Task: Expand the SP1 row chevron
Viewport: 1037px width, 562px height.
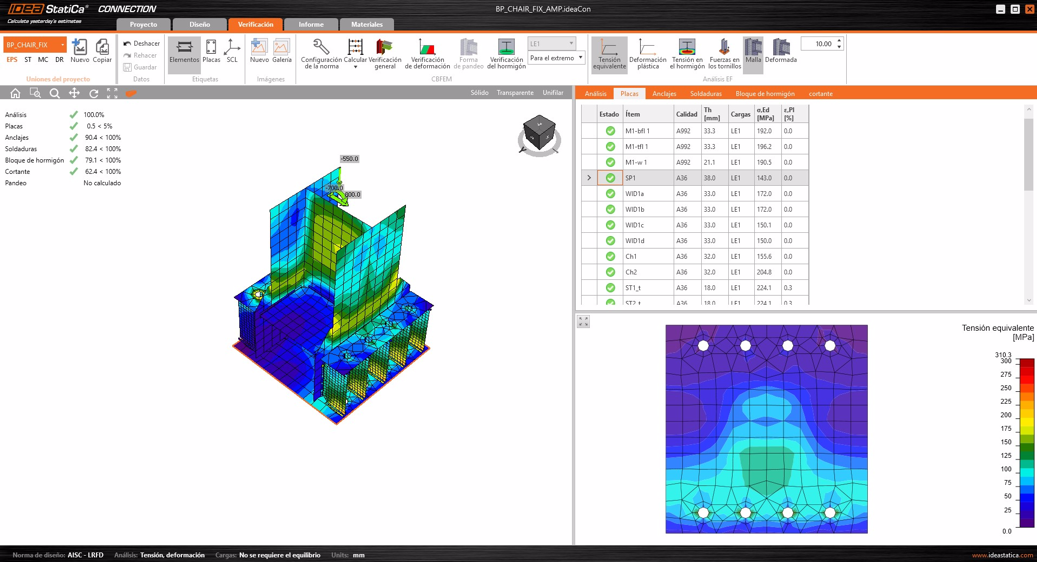Action: pos(589,178)
